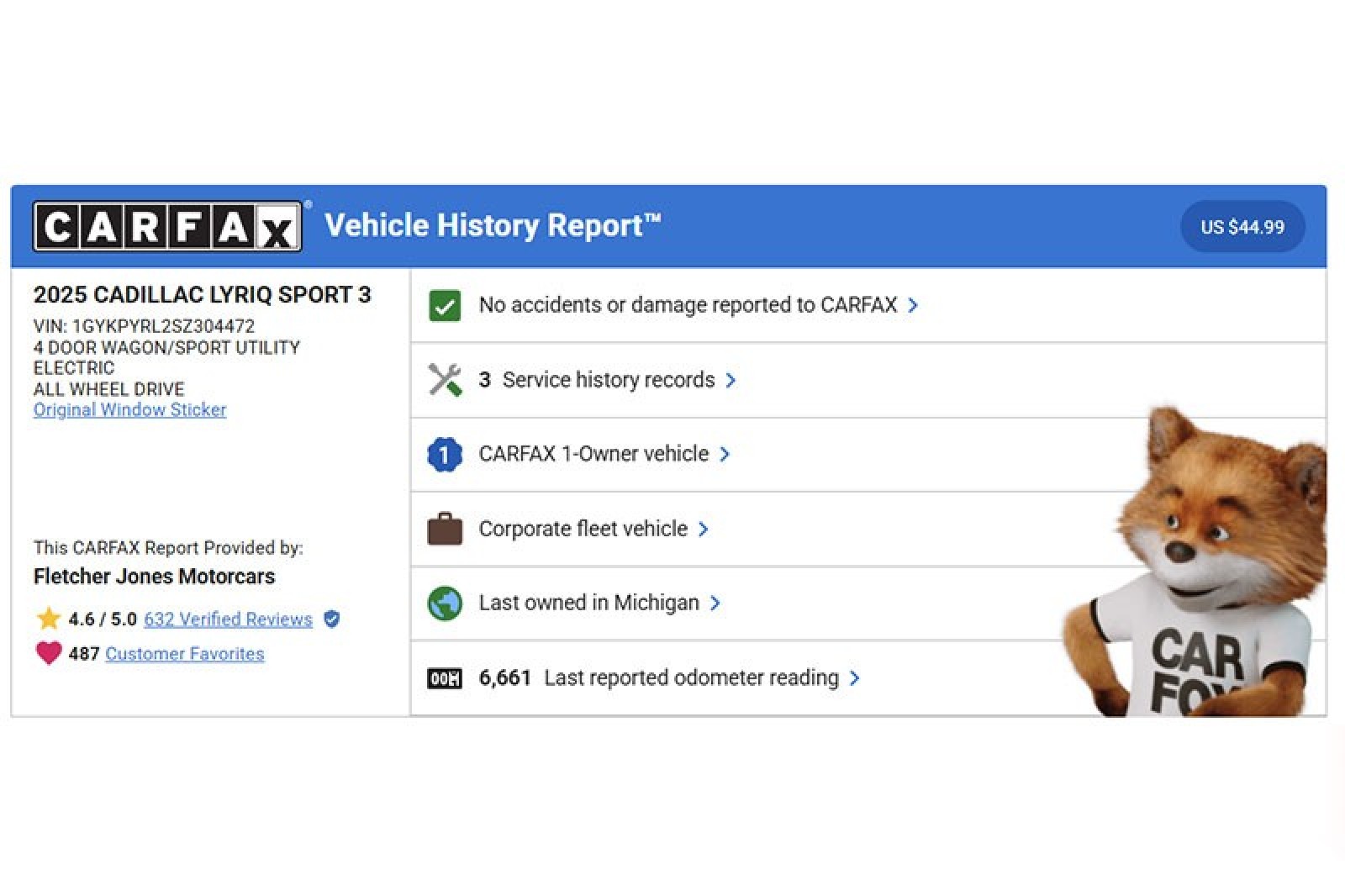This screenshot has width=1345, height=896.
Task: Open the Original Window Sticker link
Action: coord(129,409)
